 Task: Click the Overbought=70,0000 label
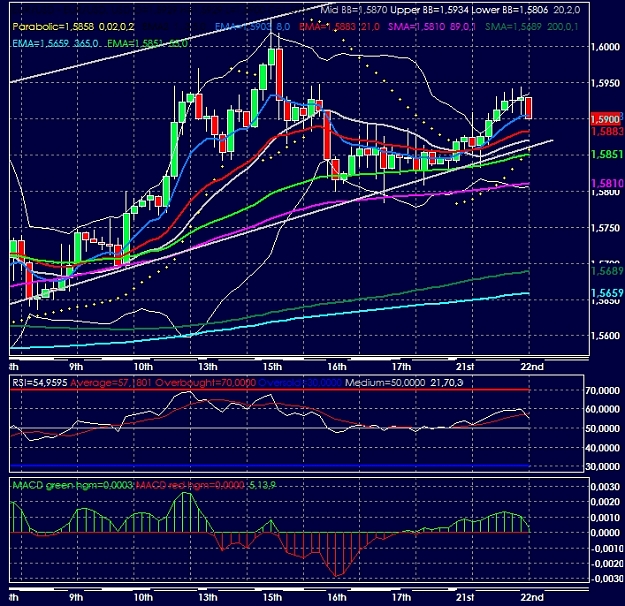coord(205,383)
